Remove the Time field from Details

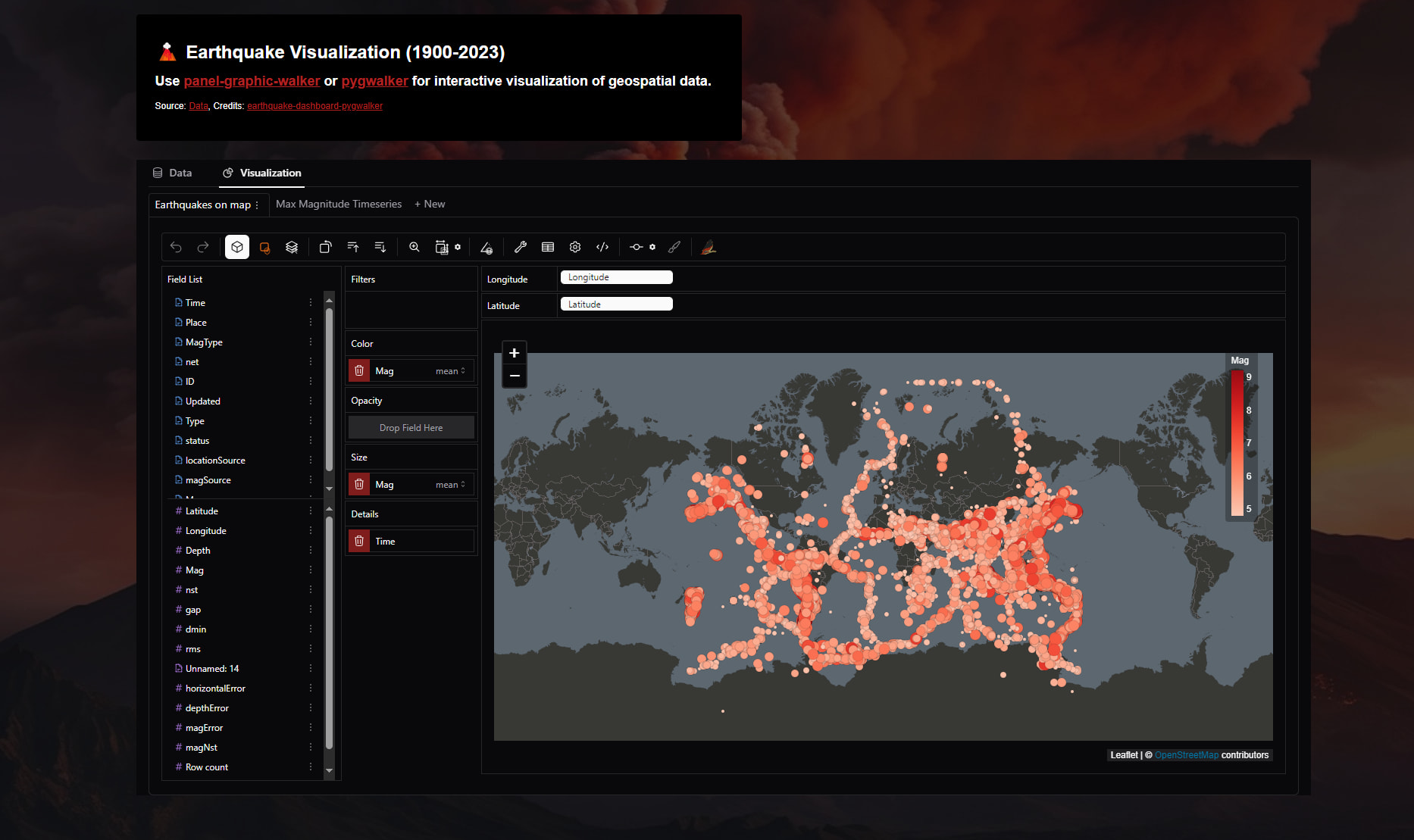pos(358,541)
